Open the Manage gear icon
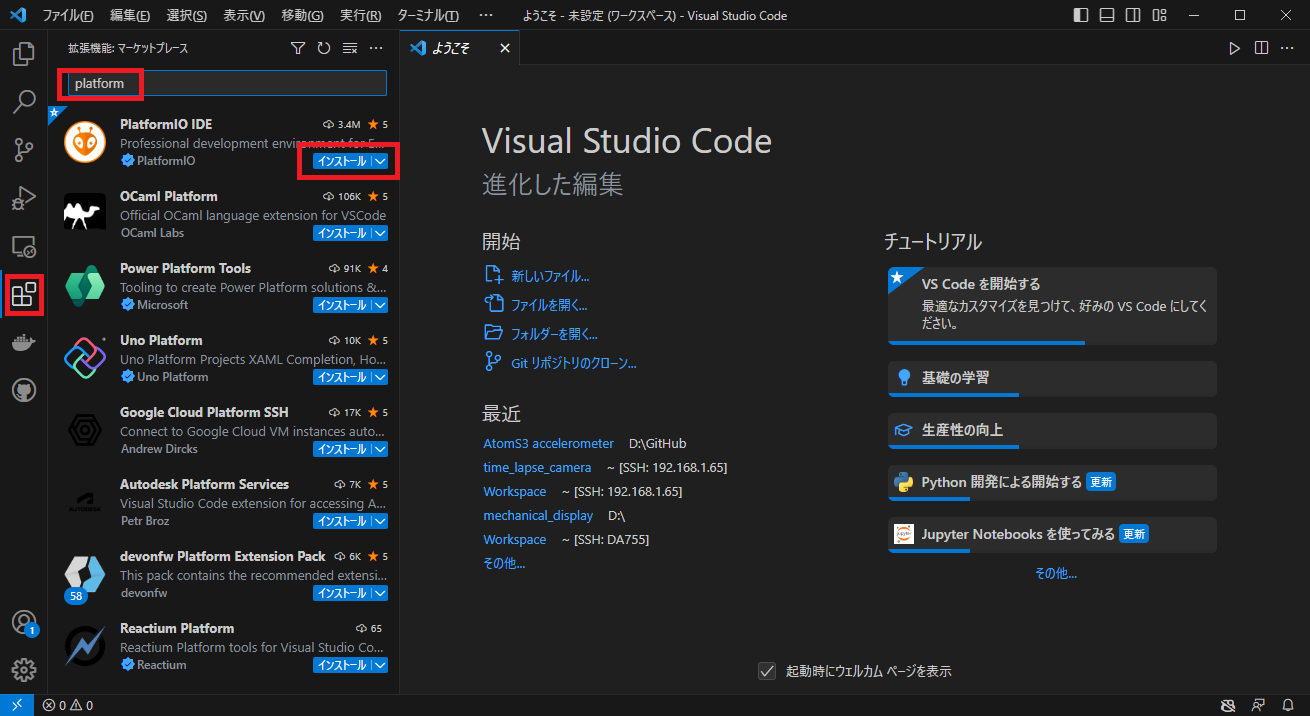Screen dimensions: 1310x716 pos(24,669)
